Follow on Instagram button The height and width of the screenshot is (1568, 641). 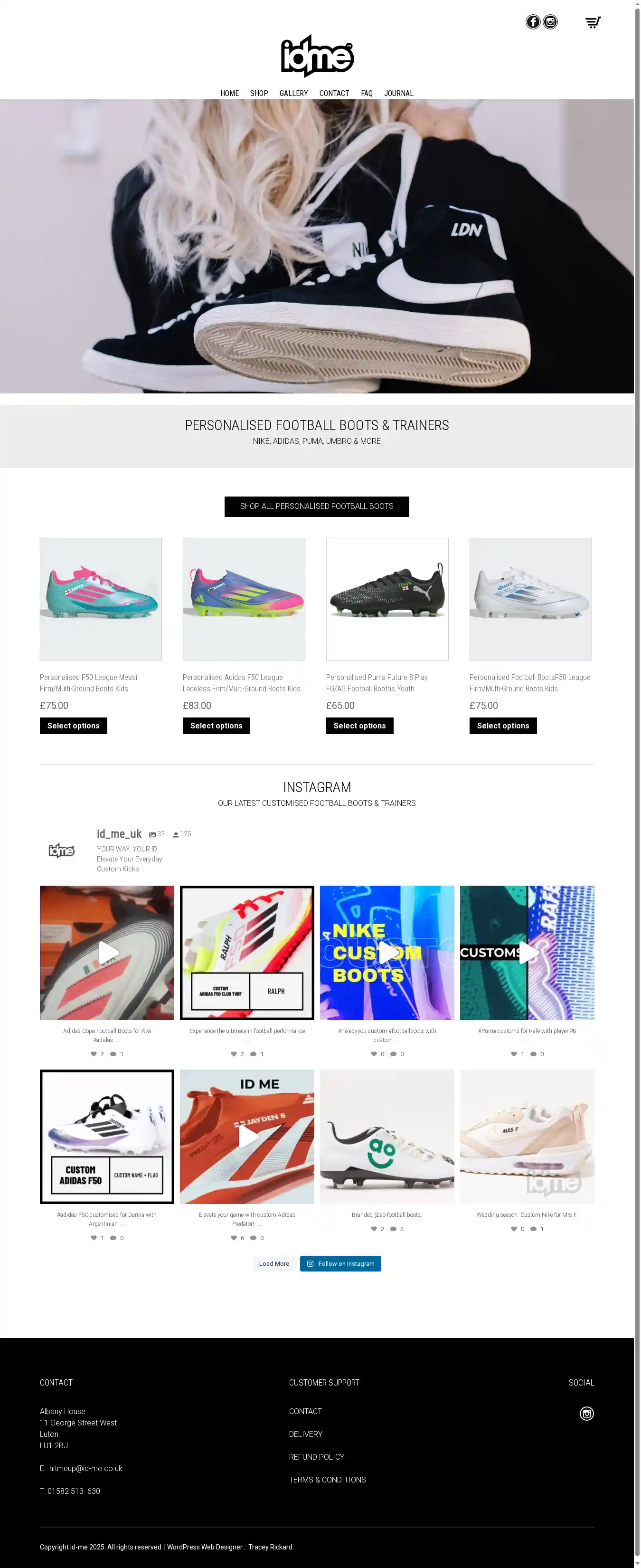coord(340,1263)
